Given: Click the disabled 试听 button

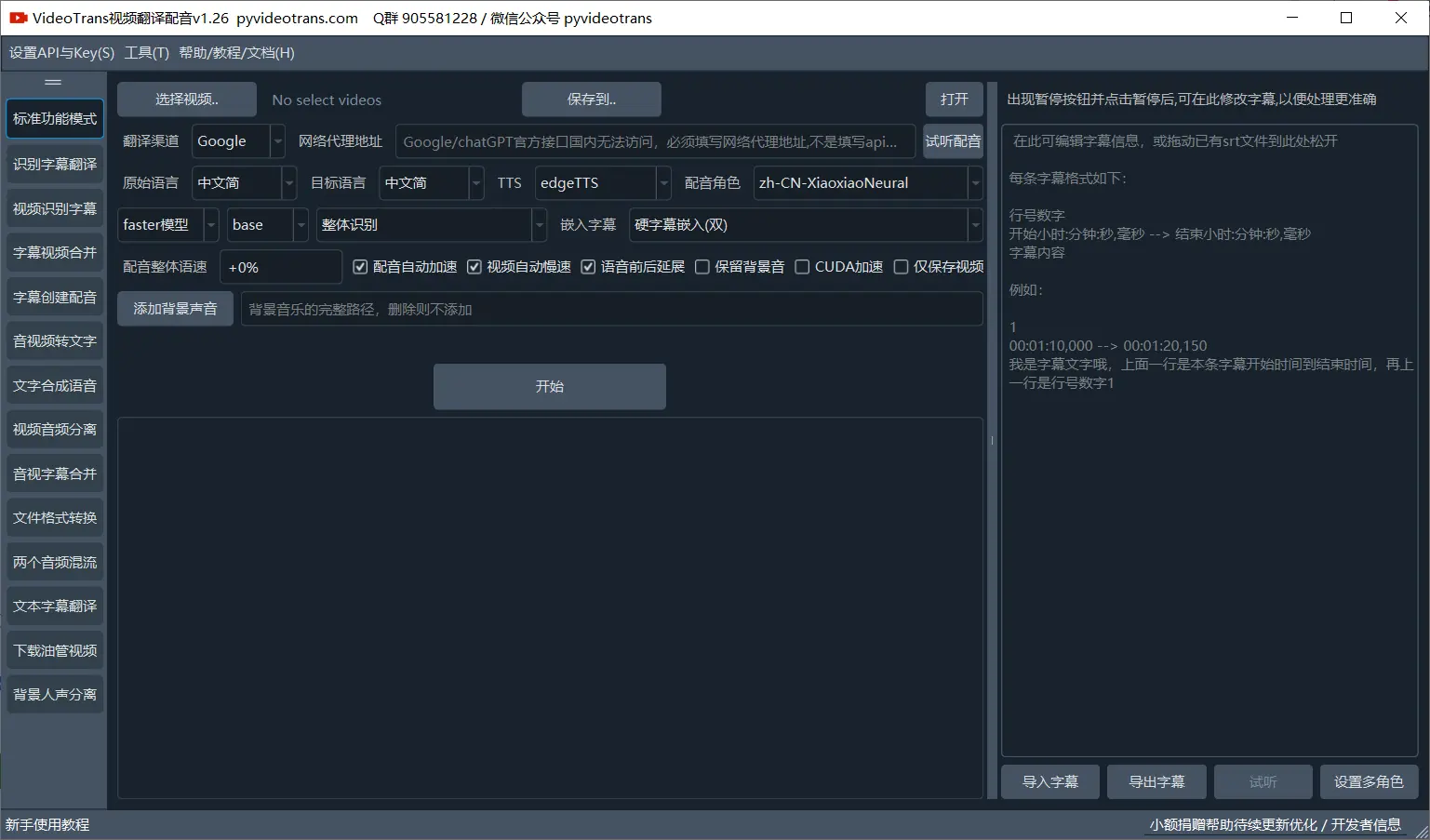Looking at the screenshot, I should coord(1263,782).
